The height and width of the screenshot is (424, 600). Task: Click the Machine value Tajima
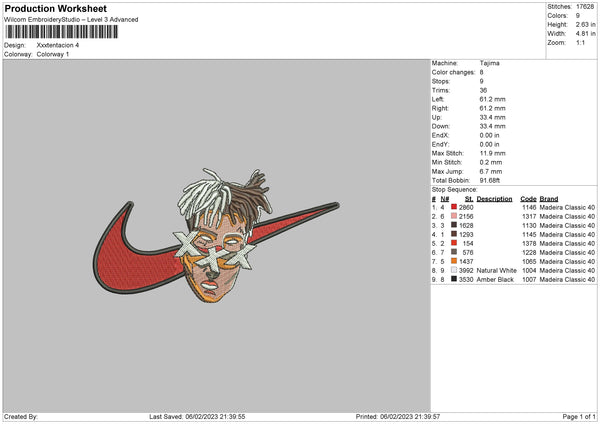[x=489, y=63]
